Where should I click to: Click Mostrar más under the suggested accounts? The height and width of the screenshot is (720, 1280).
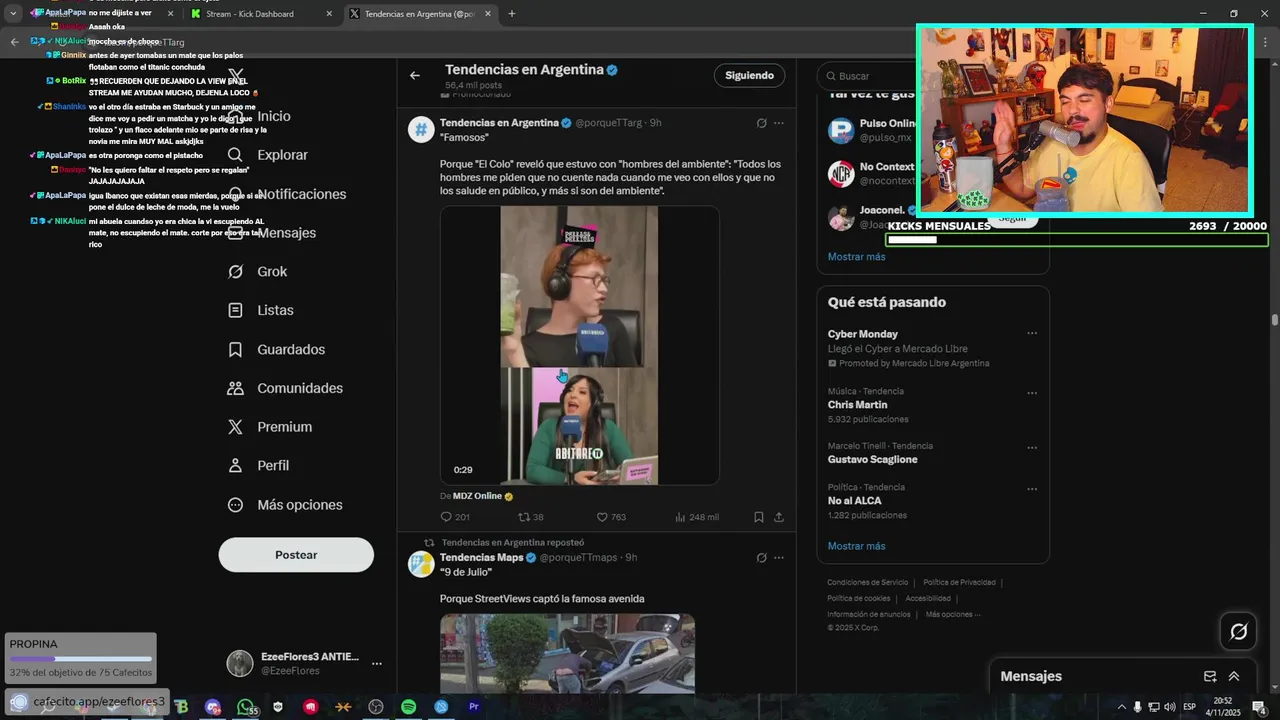point(856,257)
